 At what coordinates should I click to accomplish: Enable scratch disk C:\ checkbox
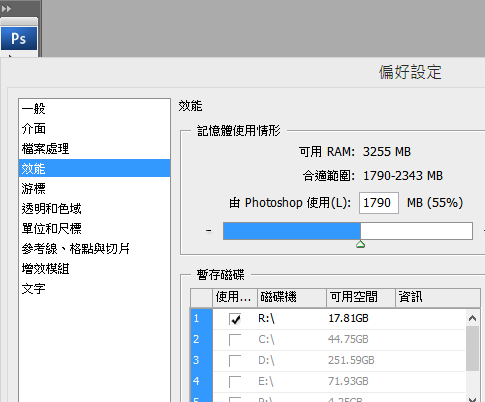click(235, 340)
